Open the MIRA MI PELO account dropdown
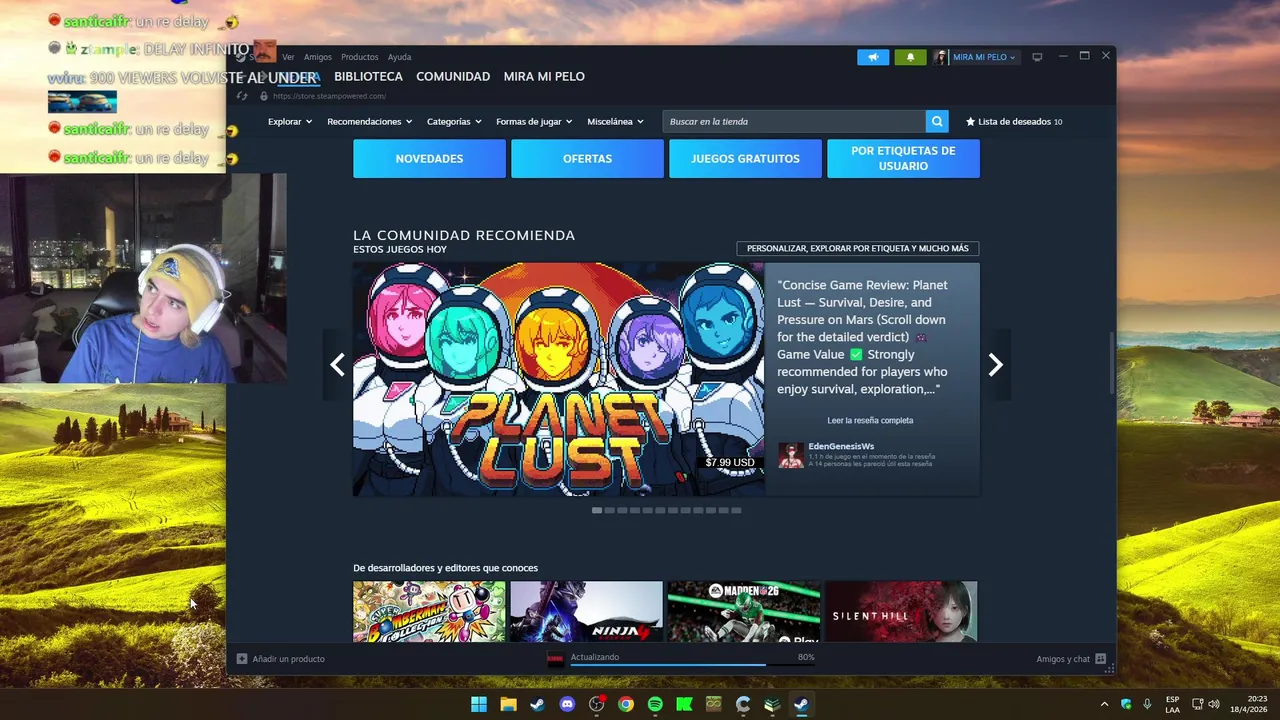 983,57
